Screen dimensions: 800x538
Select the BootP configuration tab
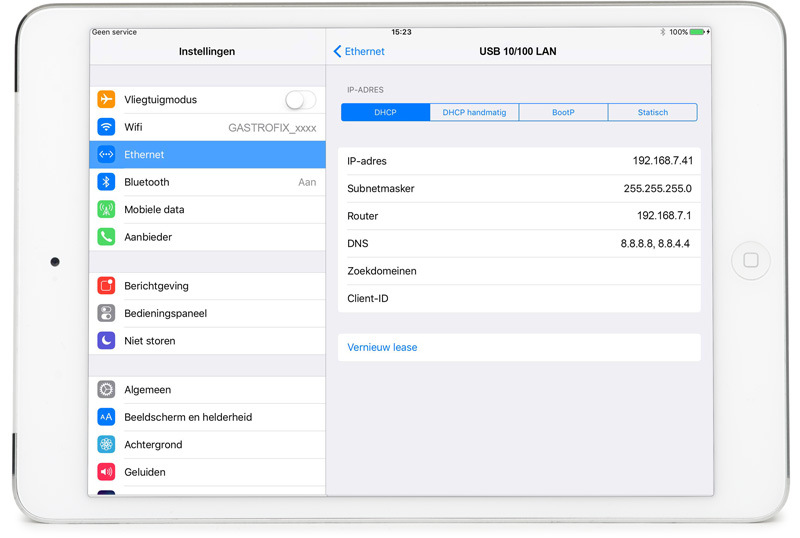click(x=563, y=113)
